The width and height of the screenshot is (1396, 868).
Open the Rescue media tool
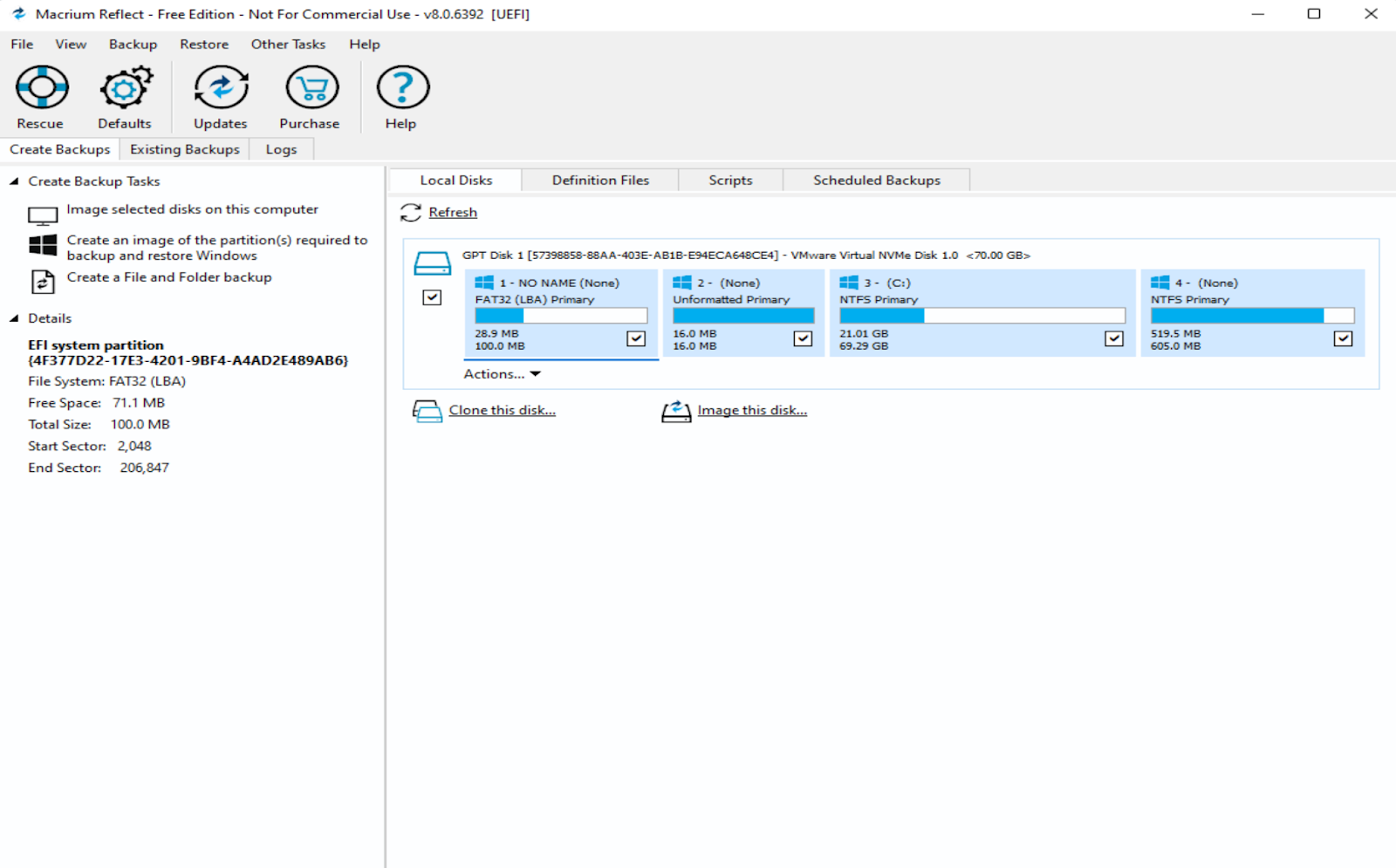click(41, 87)
